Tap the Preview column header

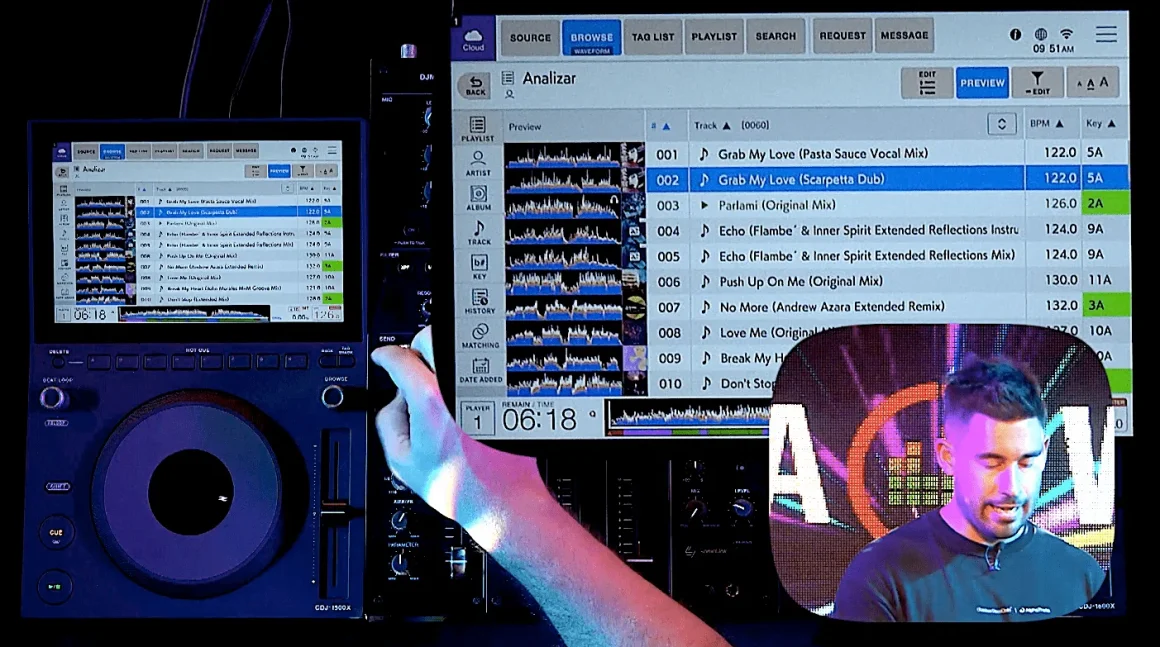(x=525, y=126)
